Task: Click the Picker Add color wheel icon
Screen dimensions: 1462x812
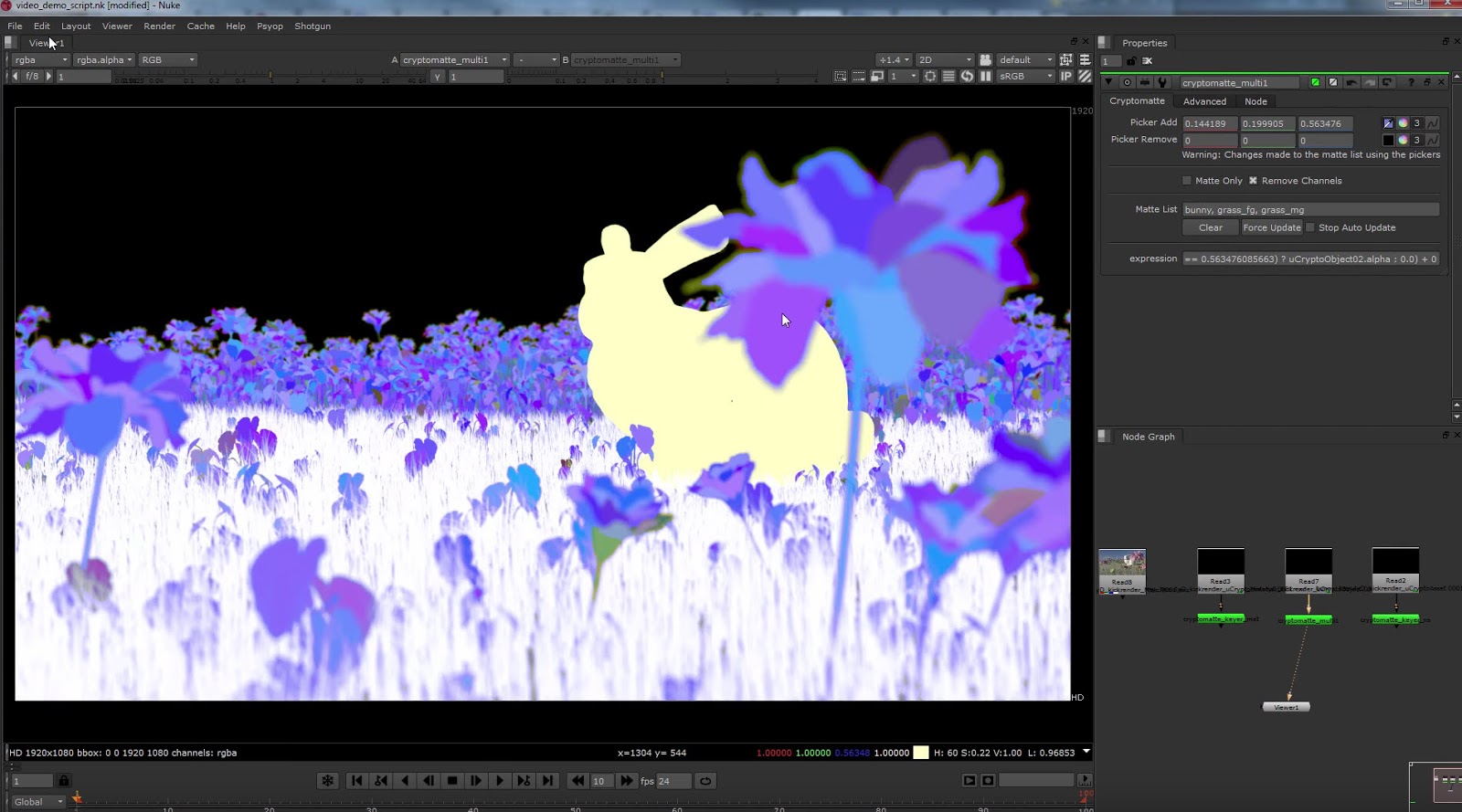Action: [1403, 123]
